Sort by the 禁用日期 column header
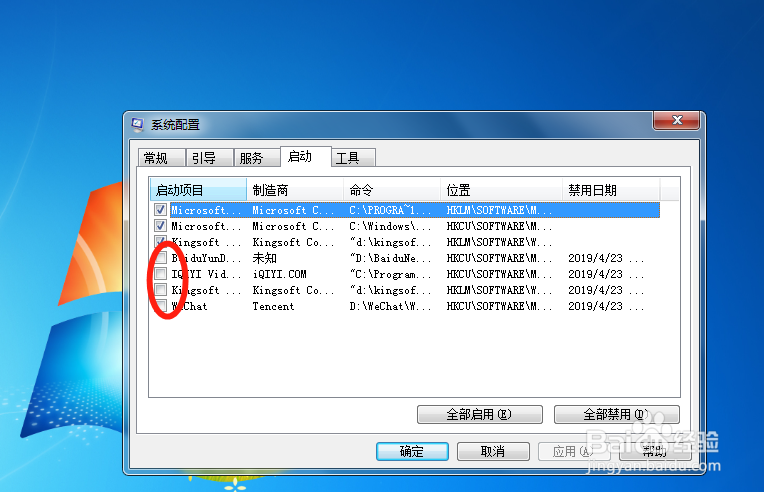Image resolution: width=764 pixels, height=492 pixels. [x=611, y=190]
